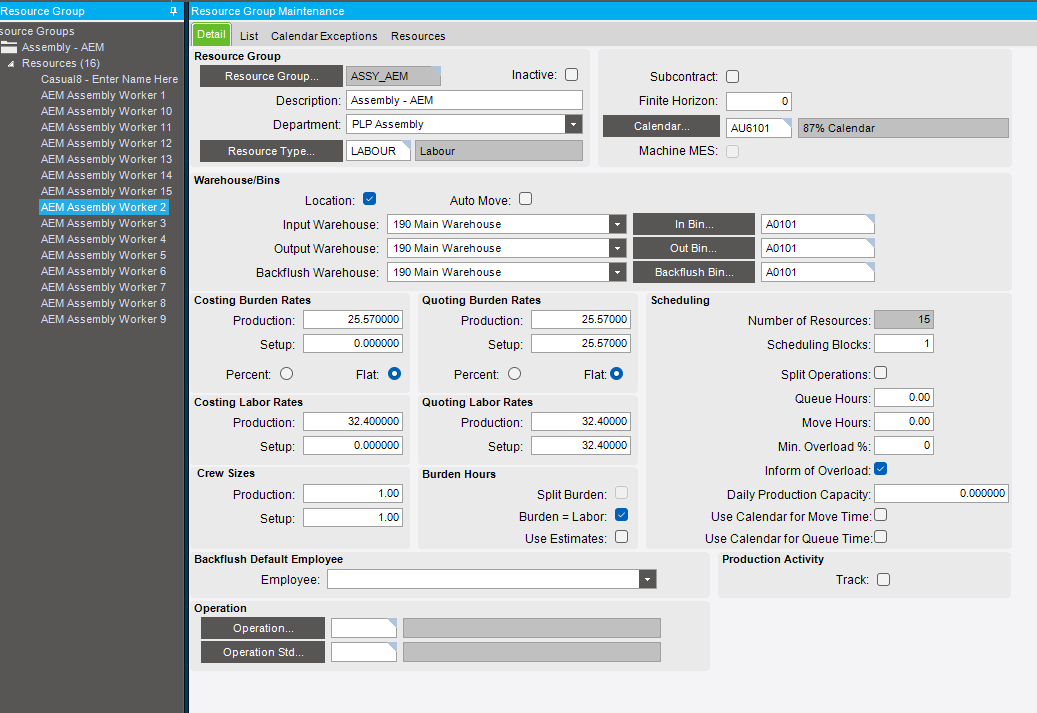This screenshot has height=713, width=1037.
Task: Click Quoting Labor Rates Setup field
Action: click(581, 446)
